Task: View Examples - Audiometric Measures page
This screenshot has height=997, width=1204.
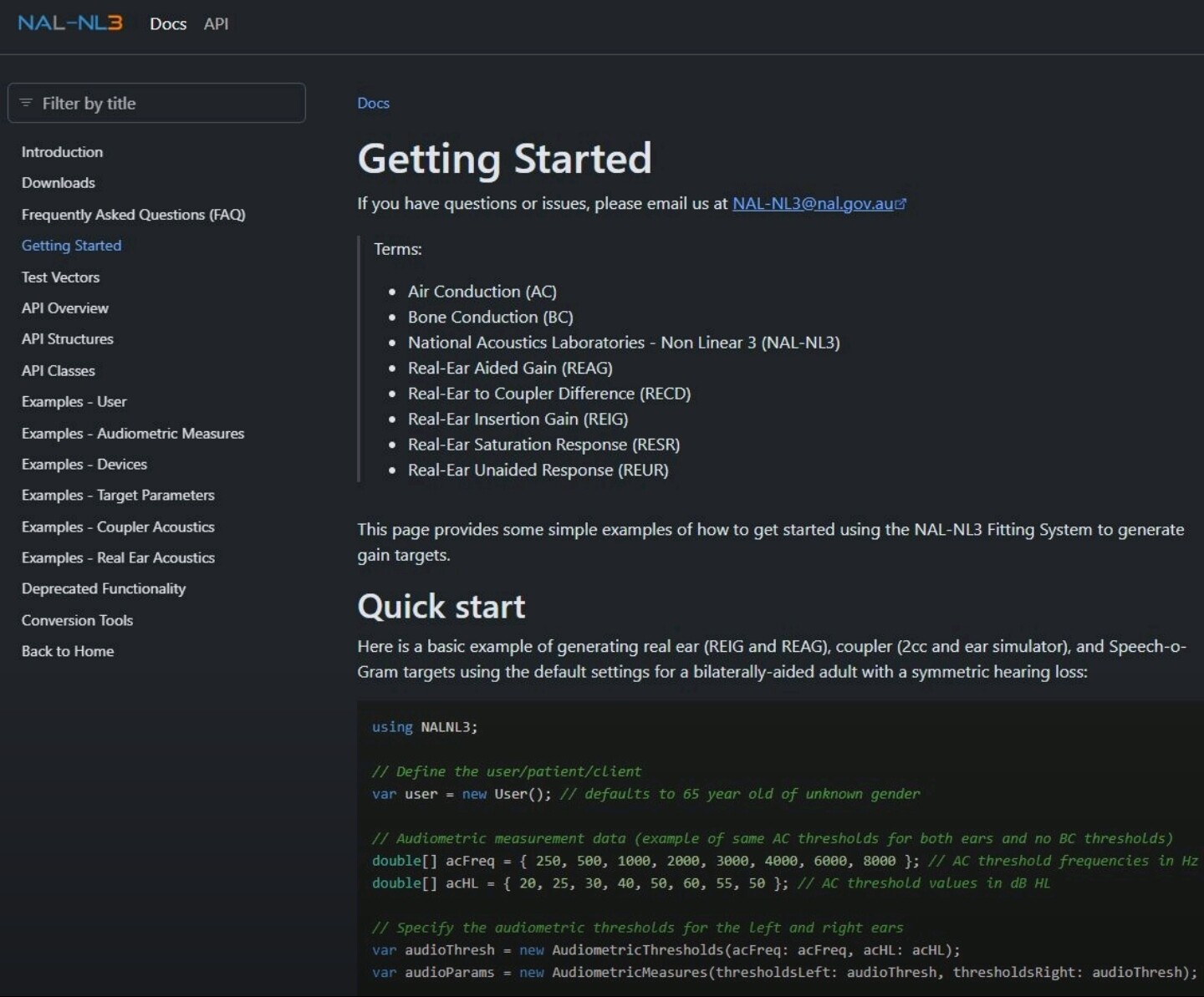Action: pyautogui.click(x=133, y=434)
